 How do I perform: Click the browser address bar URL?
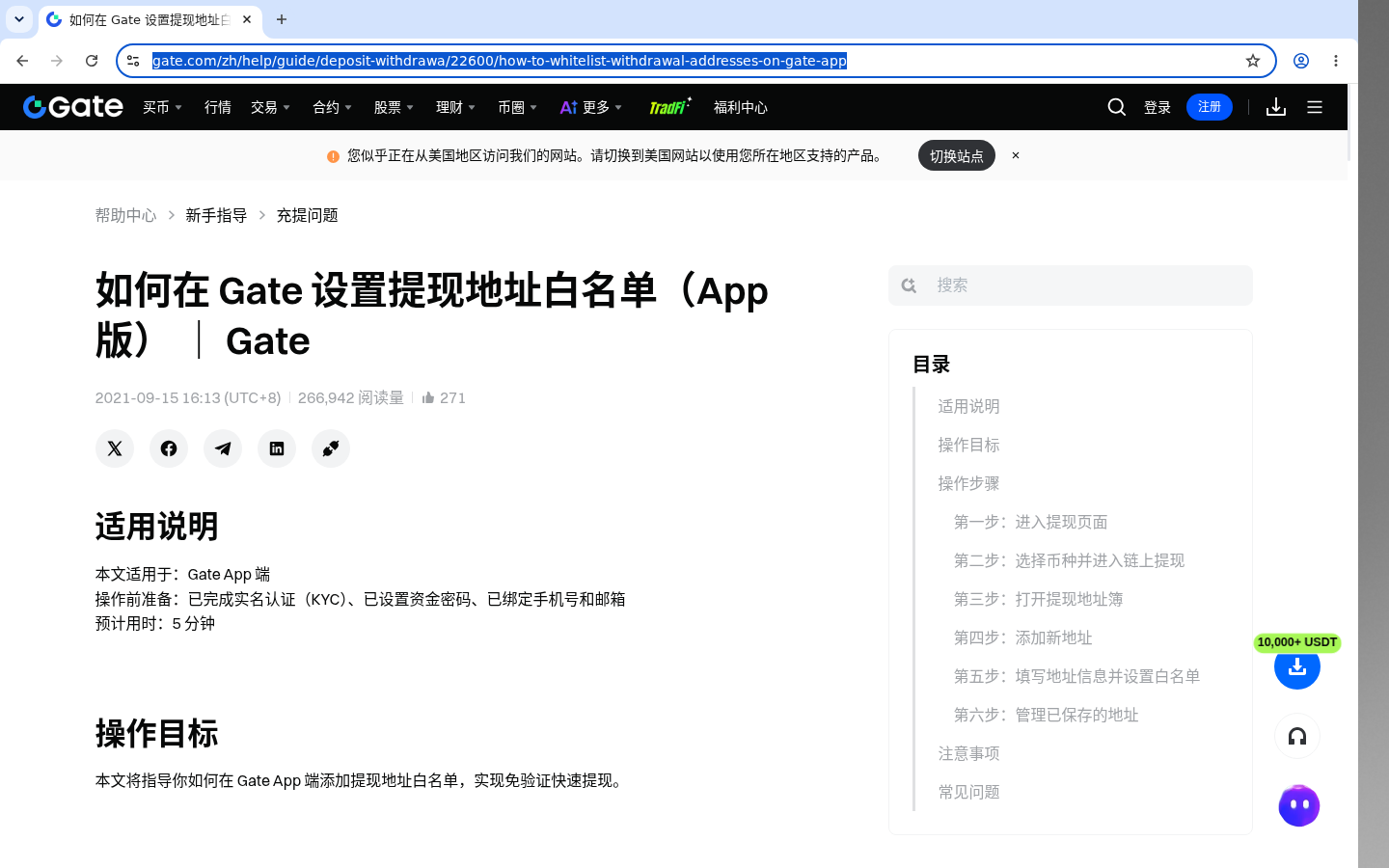click(499, 61)
